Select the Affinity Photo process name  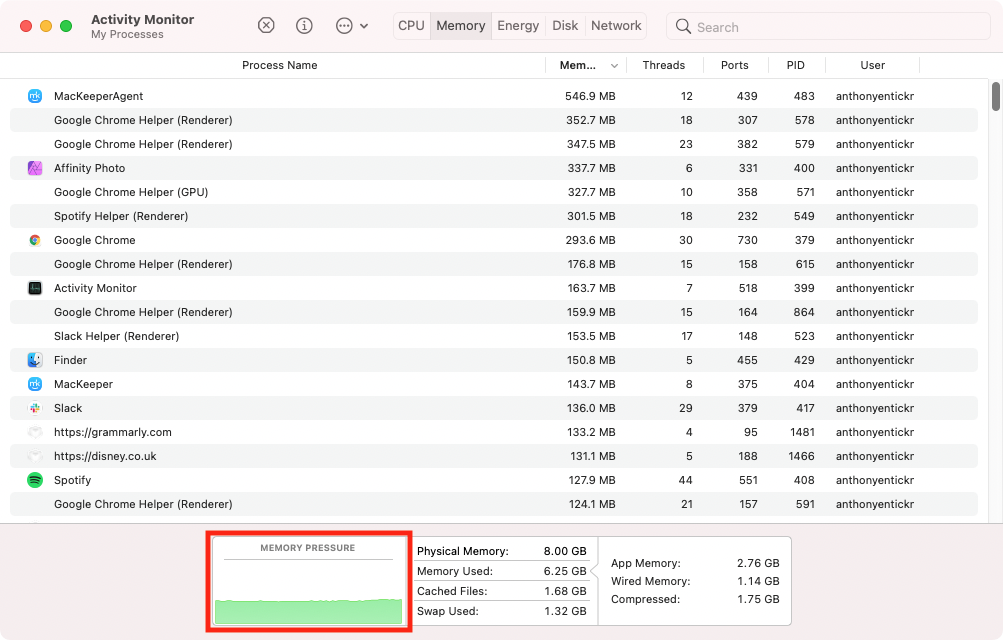tap(90, 168)
